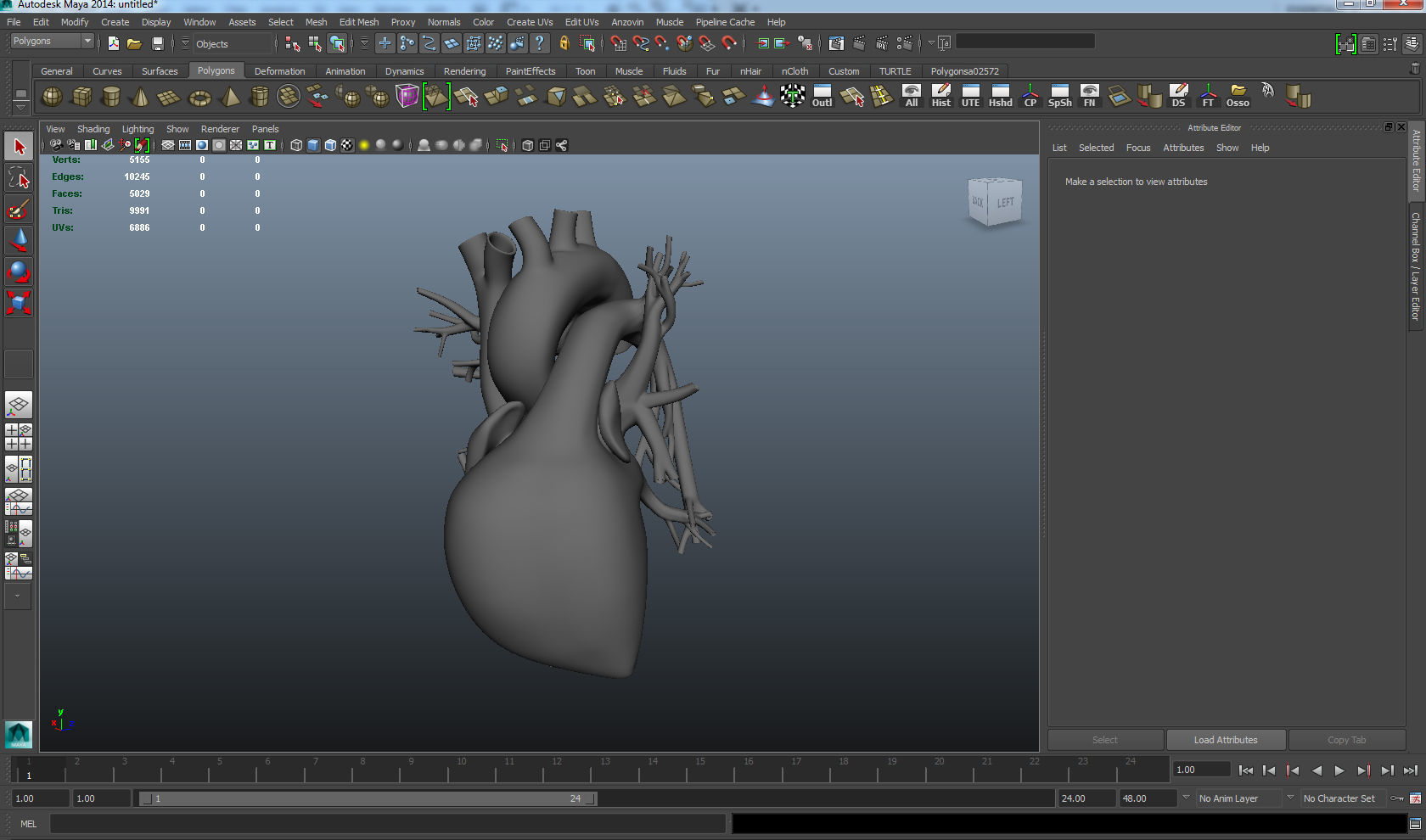This screenshot has height=840, width=1426.
Task: Click the Copy Tab button
Action: pyautogui.click(x=1346, y=740)
